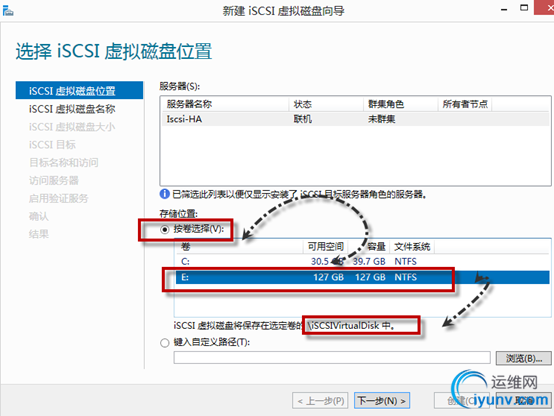Click the 文件系统 column header
554x416 pixels.
pyautogui.click(x=412, y=246)
